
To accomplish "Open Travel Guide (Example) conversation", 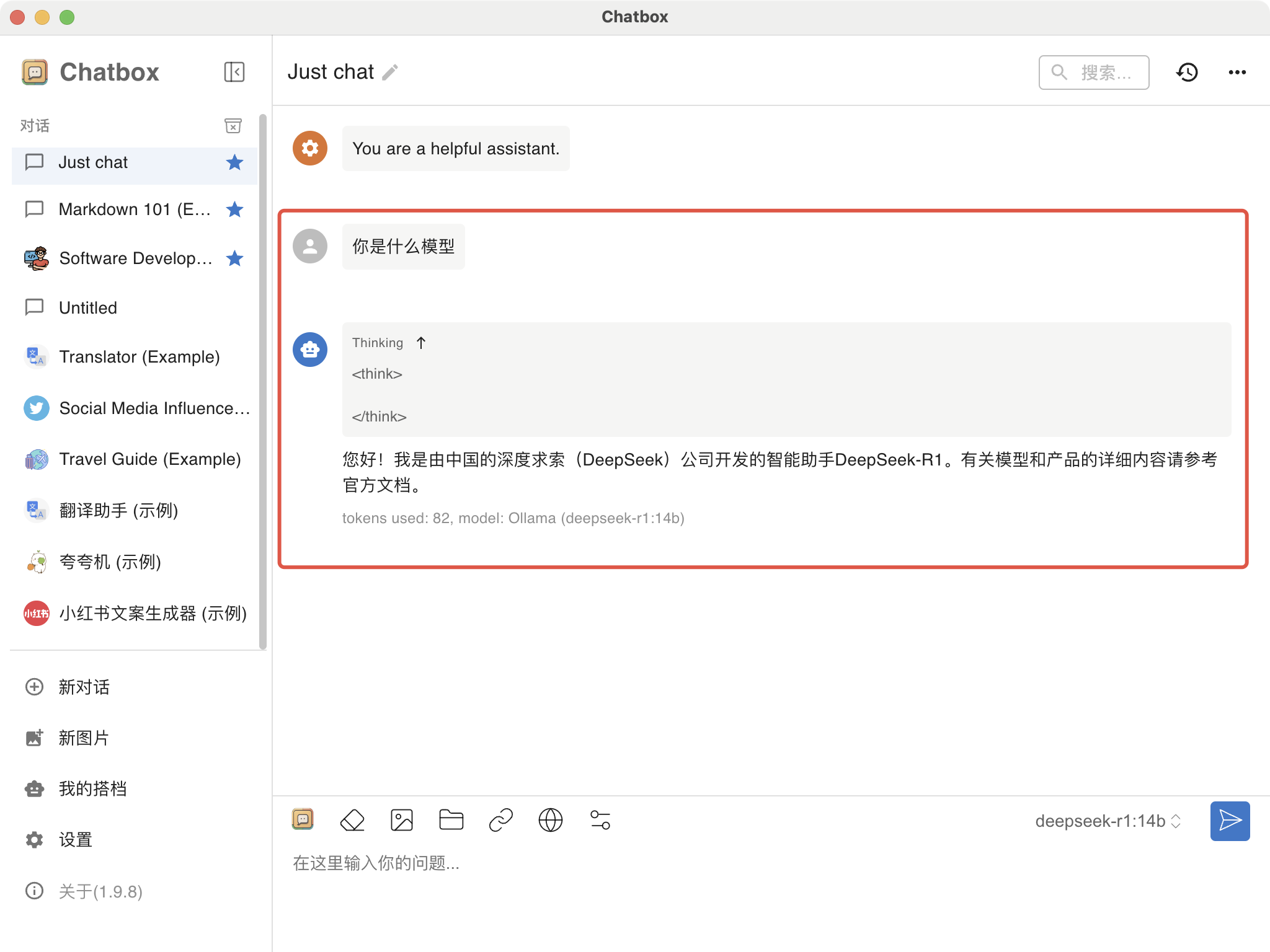I will coord(135,459).
